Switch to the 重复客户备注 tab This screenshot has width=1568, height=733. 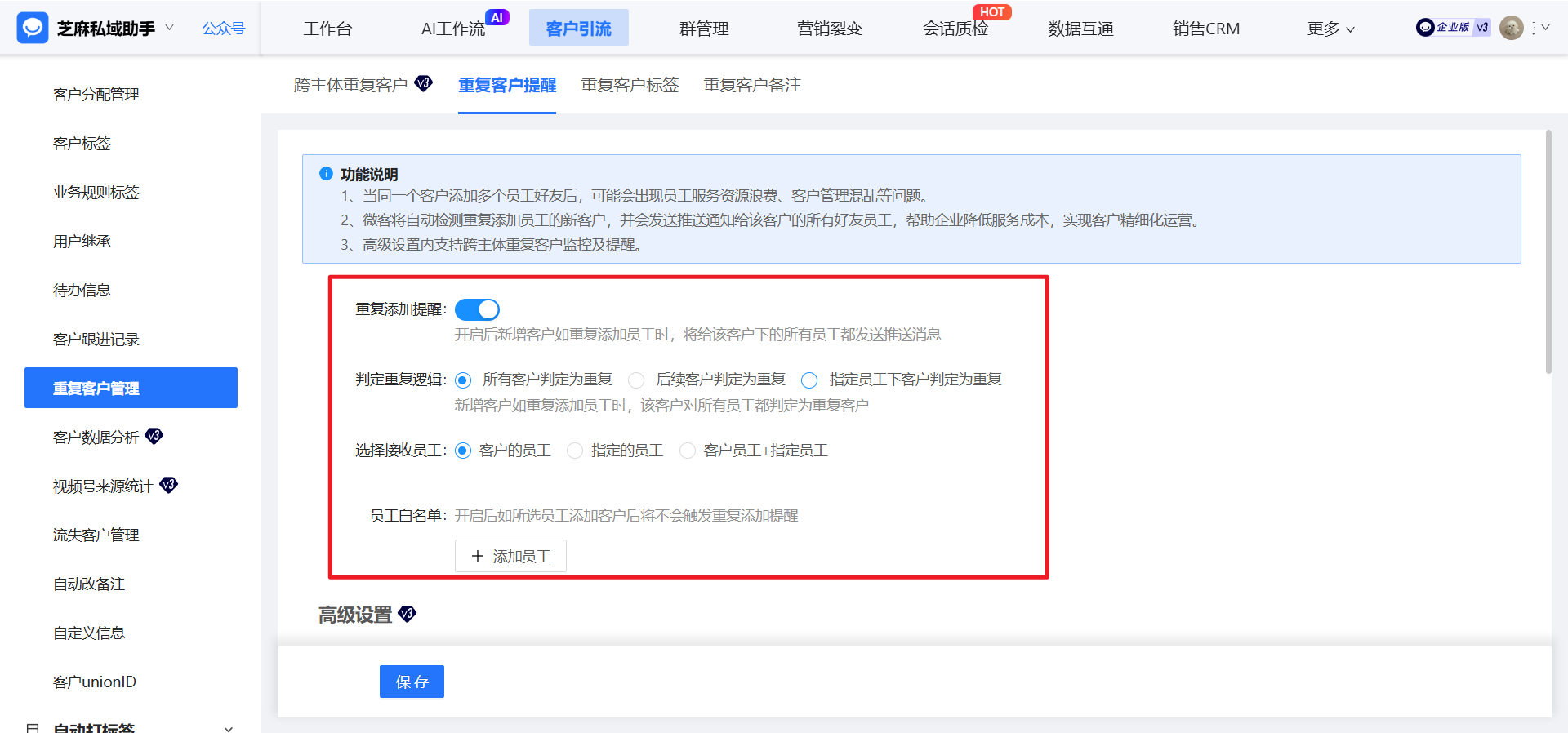point(752,85)
